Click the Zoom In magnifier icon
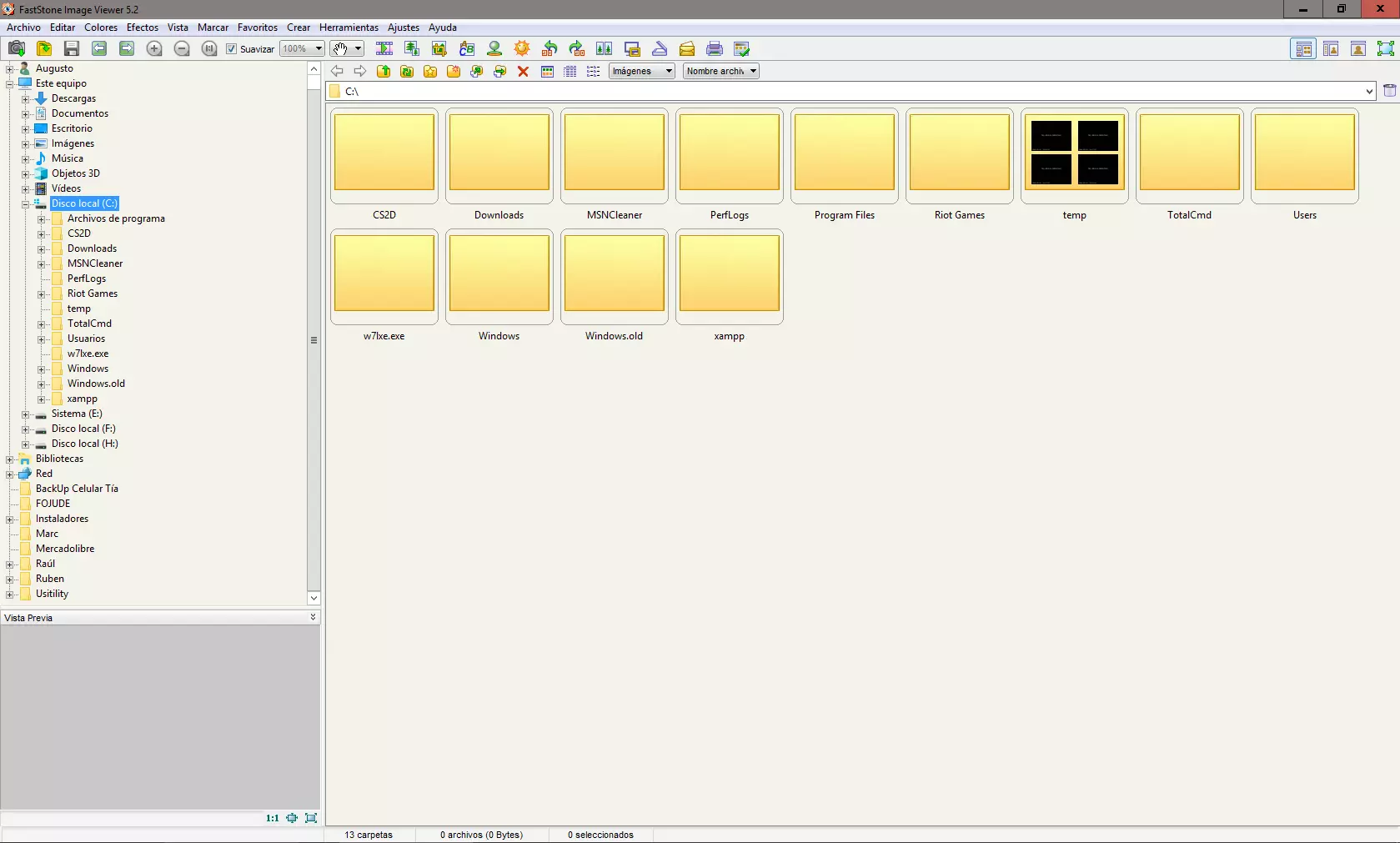Viewport: 1400px width, 843px height. (154, 49)
